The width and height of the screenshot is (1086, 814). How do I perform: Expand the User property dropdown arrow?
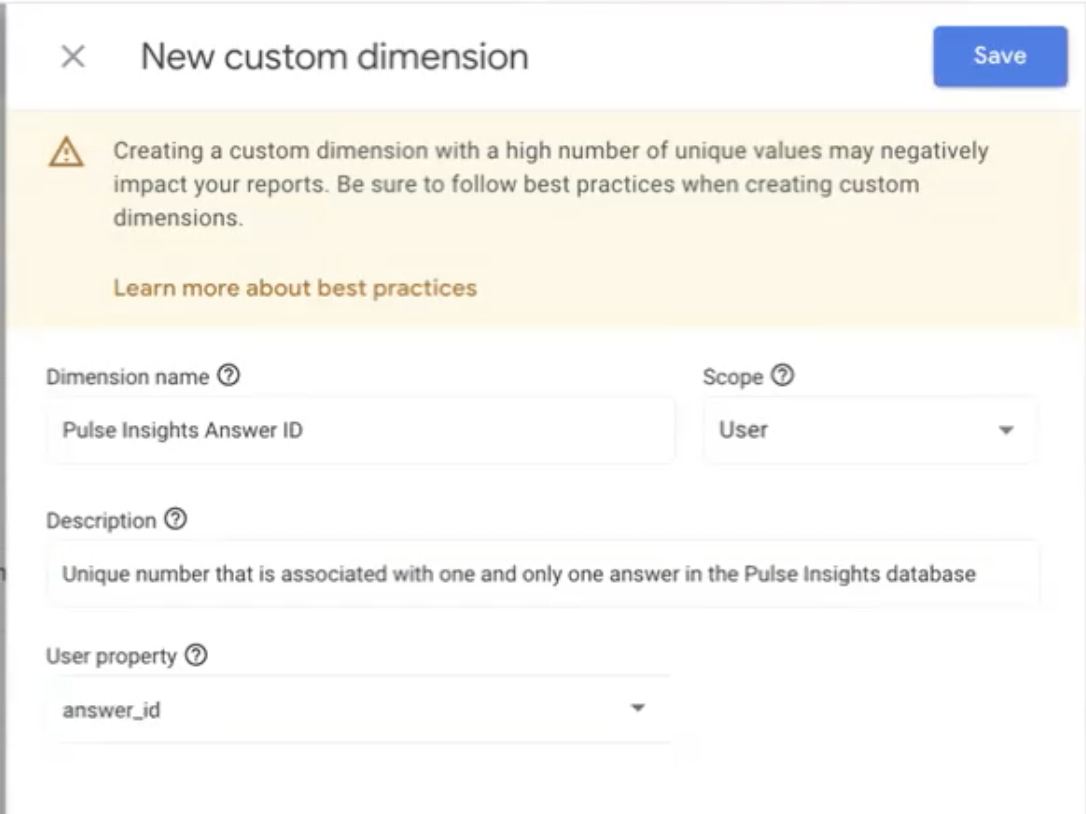click(x=636, y=709)
